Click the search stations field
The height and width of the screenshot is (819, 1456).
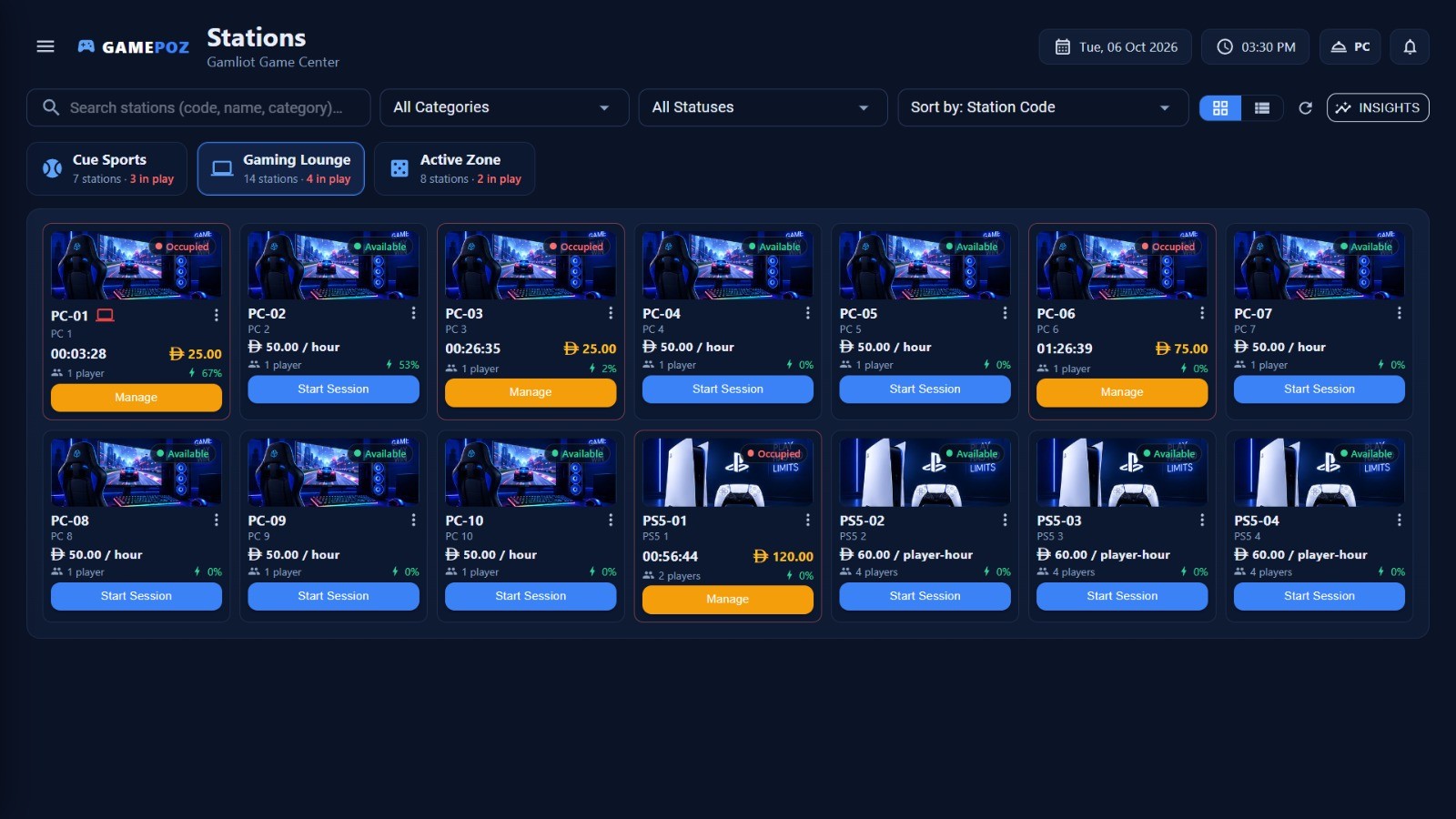[198, 107]
